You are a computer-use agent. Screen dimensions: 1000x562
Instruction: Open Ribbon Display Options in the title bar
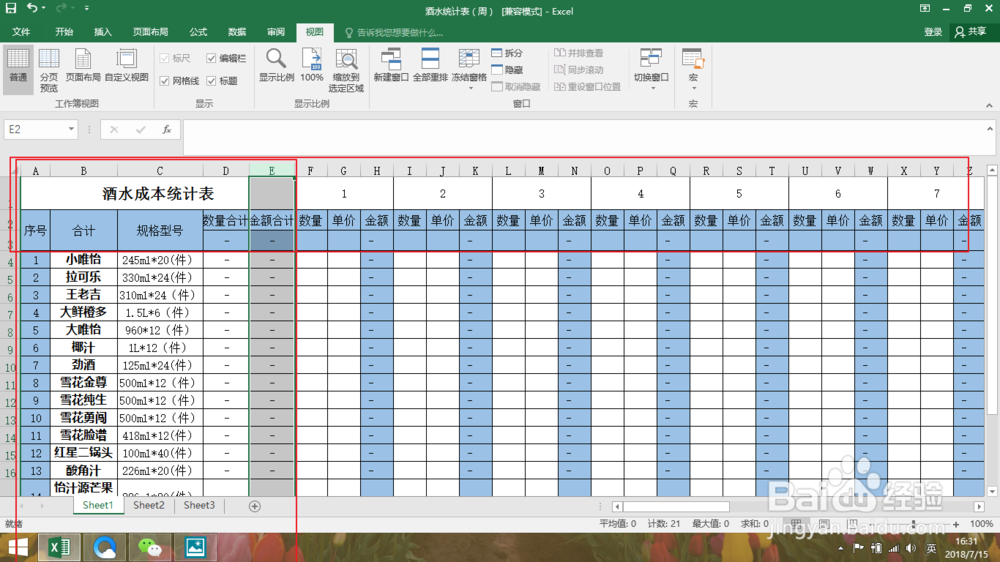pyautogui.click(x=925, y=9)
